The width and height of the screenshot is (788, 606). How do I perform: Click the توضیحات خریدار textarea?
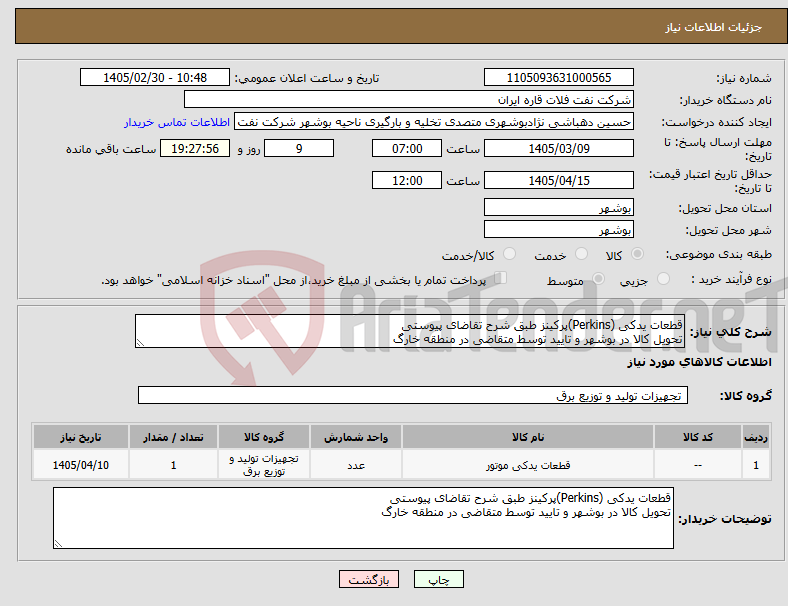pyautogui.click(x=363, y=518)
